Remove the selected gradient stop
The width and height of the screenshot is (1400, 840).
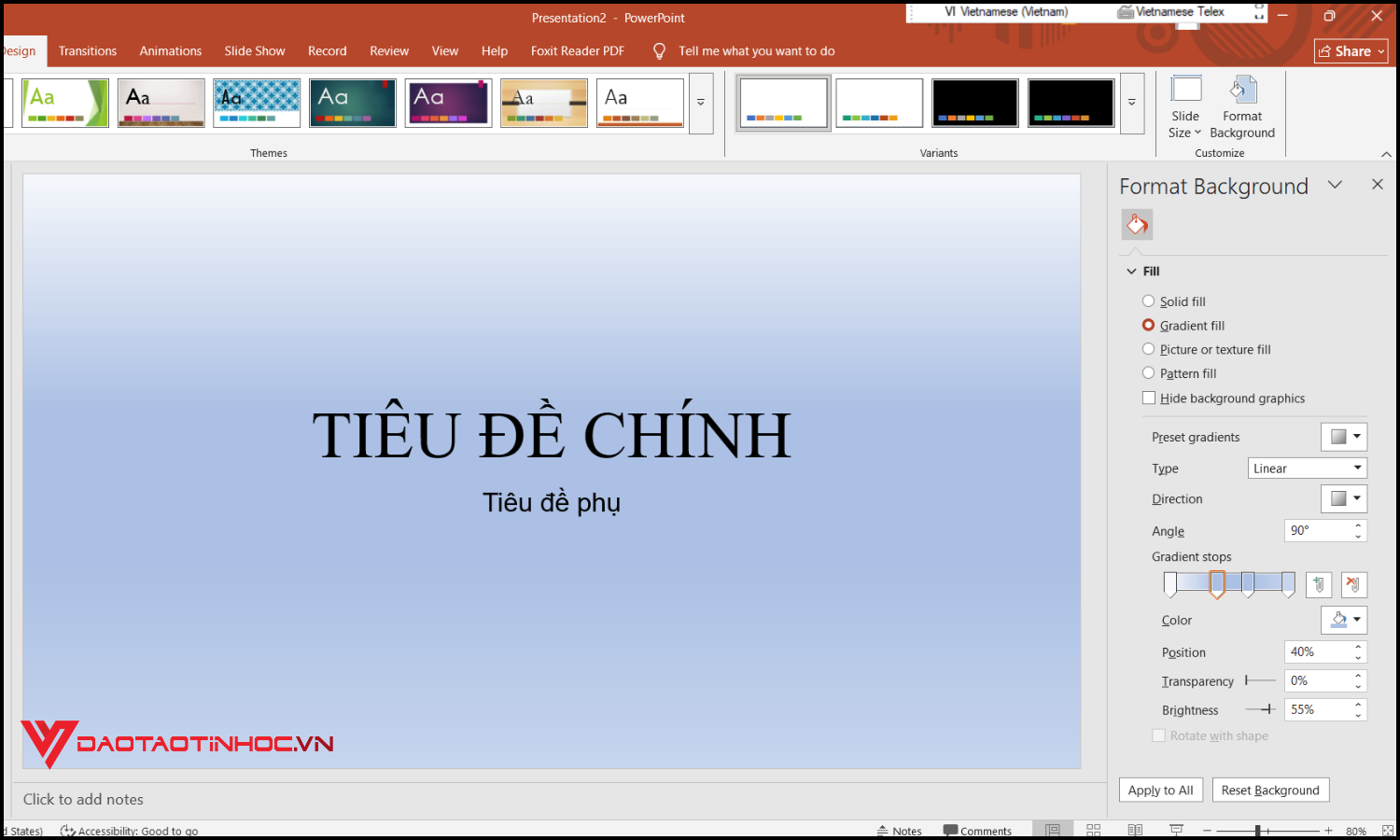coord(1354,584)
